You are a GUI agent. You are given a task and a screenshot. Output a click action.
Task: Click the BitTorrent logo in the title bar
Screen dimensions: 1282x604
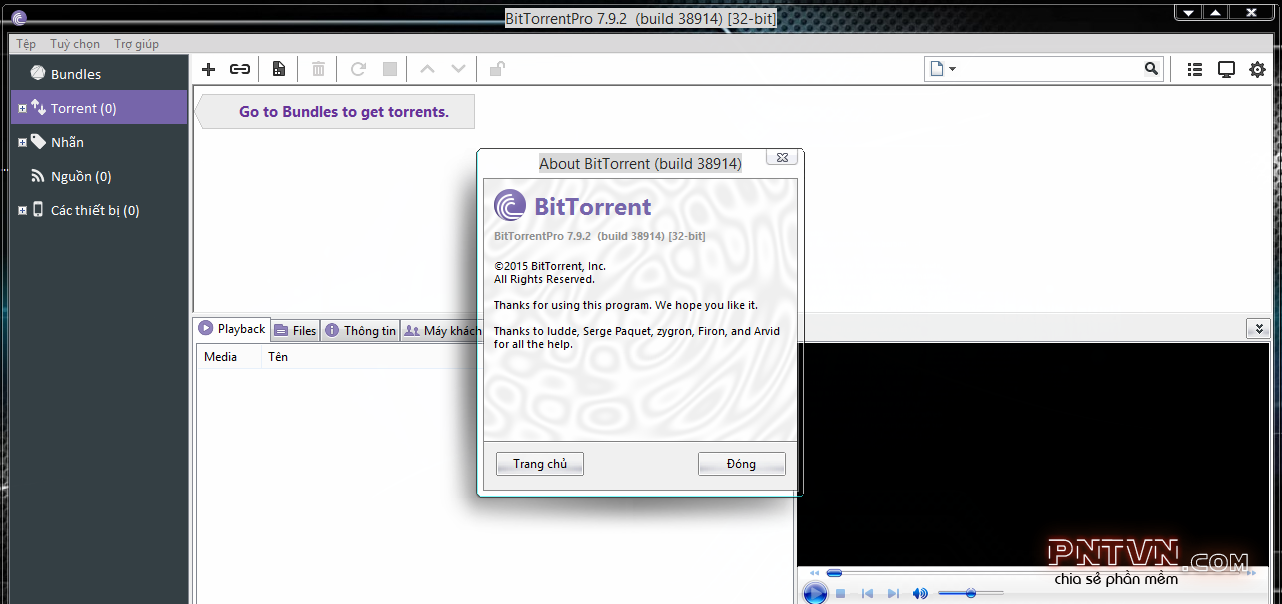point(19,17)
